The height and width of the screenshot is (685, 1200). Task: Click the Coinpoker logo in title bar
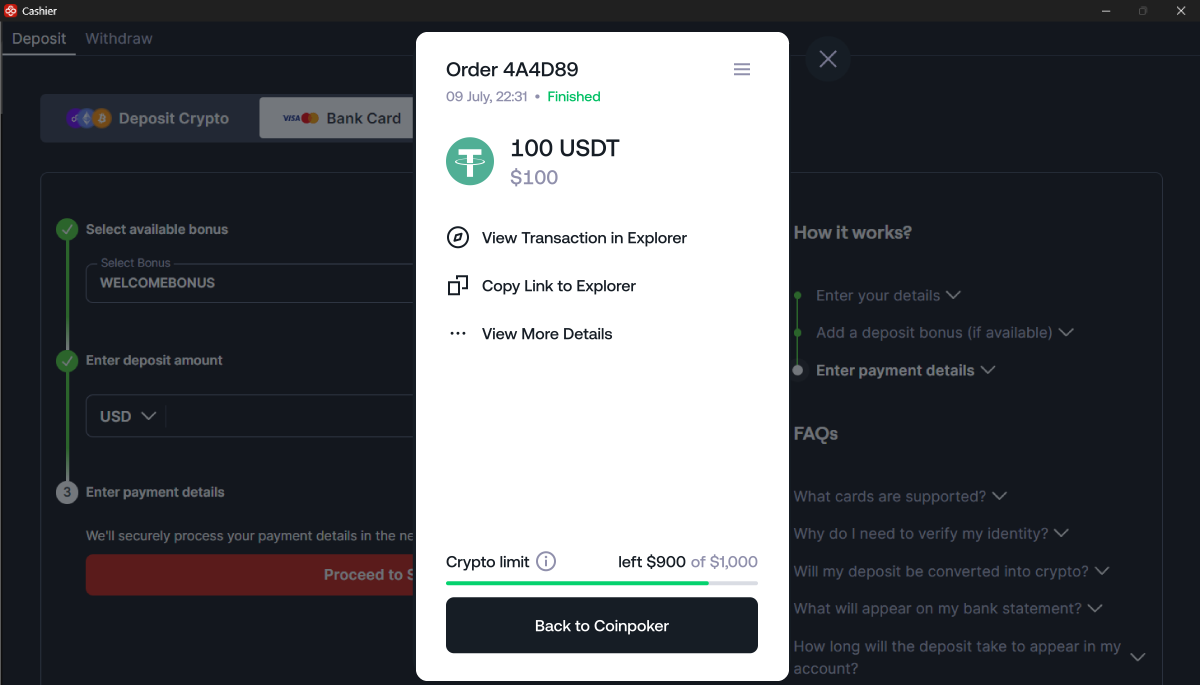(x=11, y=11)
